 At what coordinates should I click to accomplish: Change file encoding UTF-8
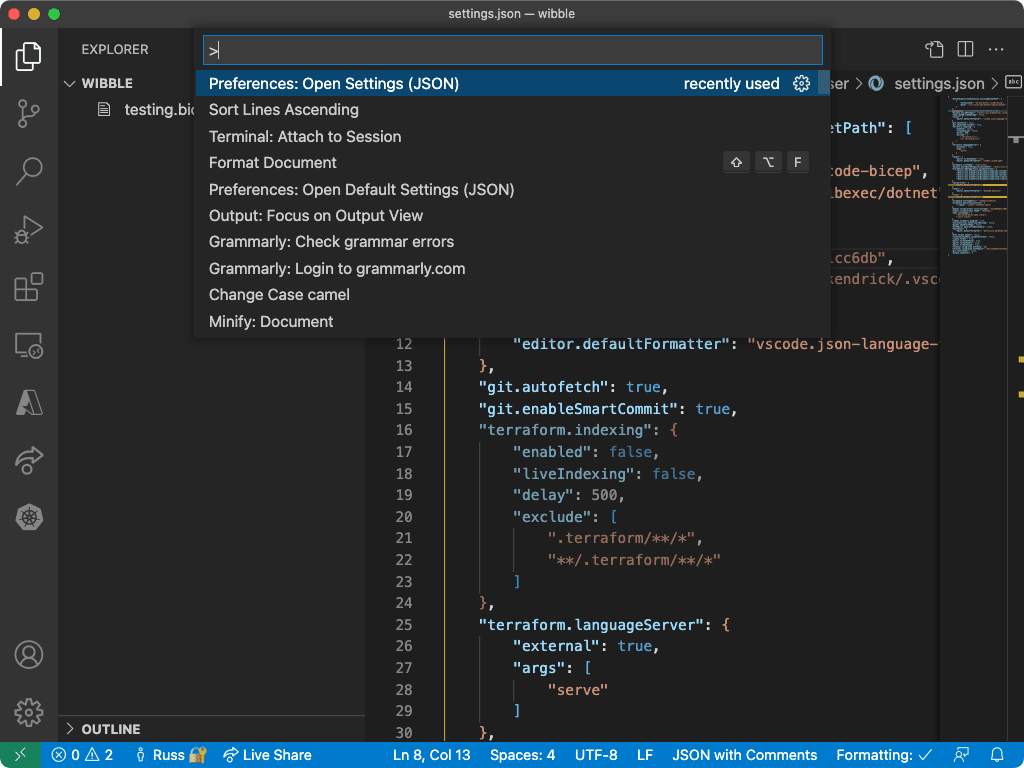tap(596, 755)
